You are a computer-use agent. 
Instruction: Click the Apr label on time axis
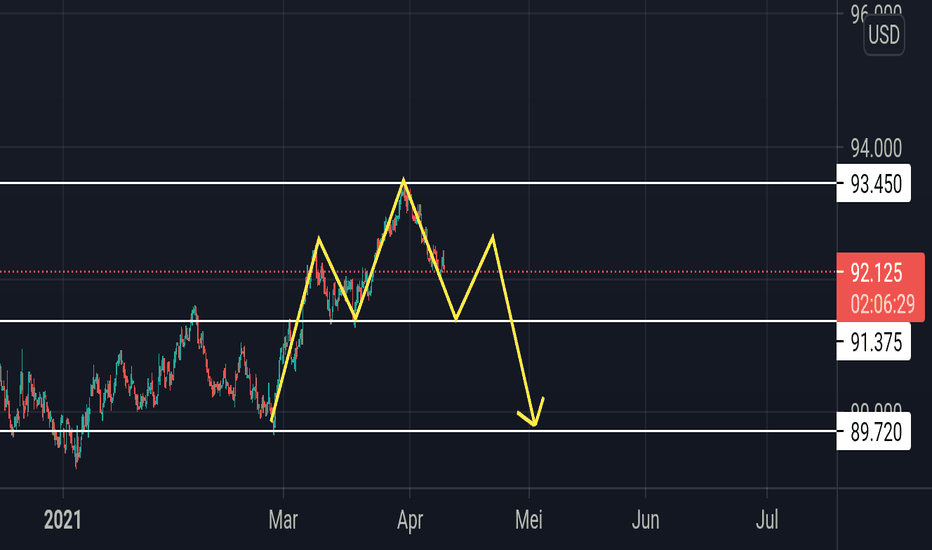(410, 520)
